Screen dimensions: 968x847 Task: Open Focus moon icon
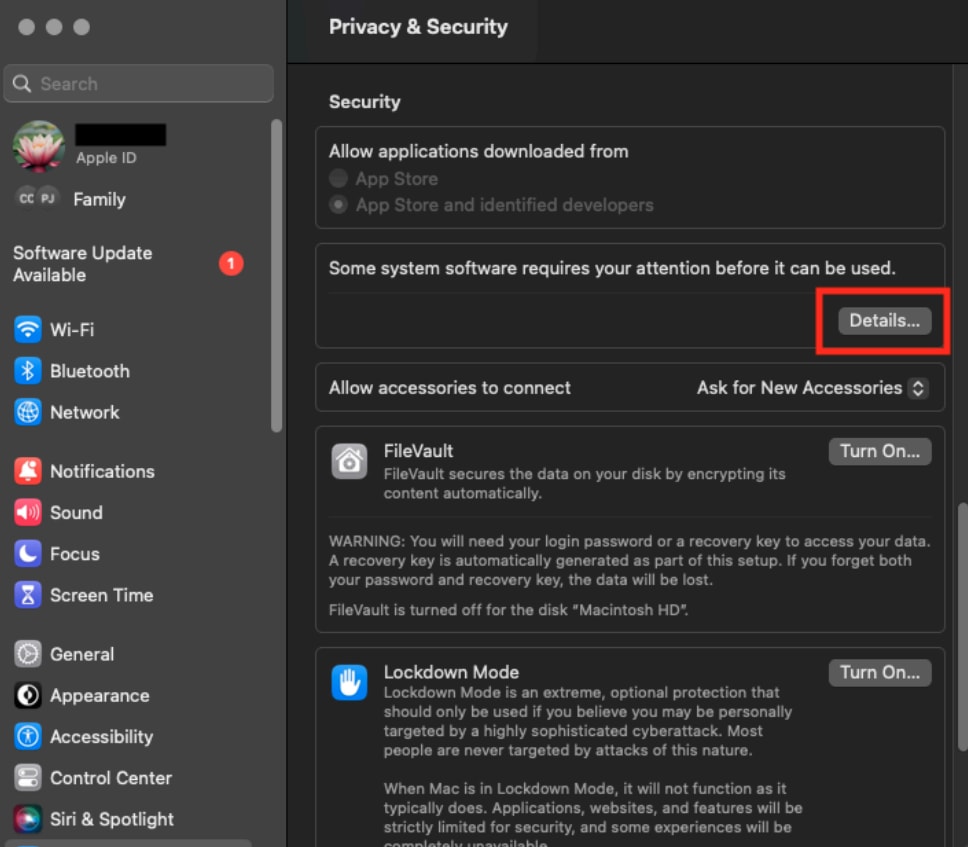tap(28, 553)
